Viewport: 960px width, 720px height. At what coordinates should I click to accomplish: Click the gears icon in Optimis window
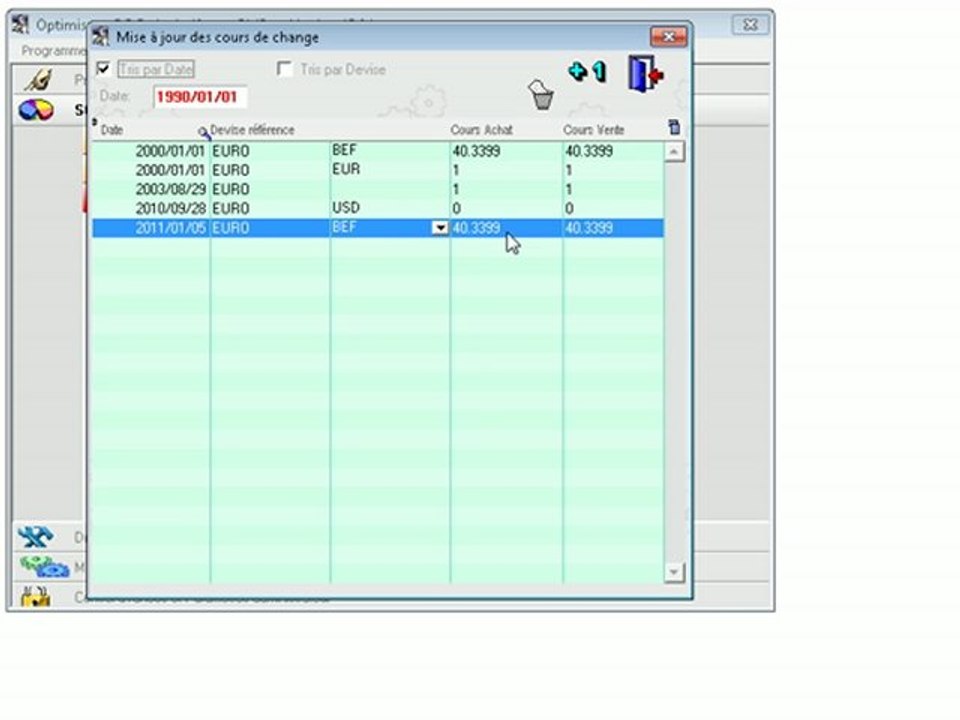[x=44, y=567]
